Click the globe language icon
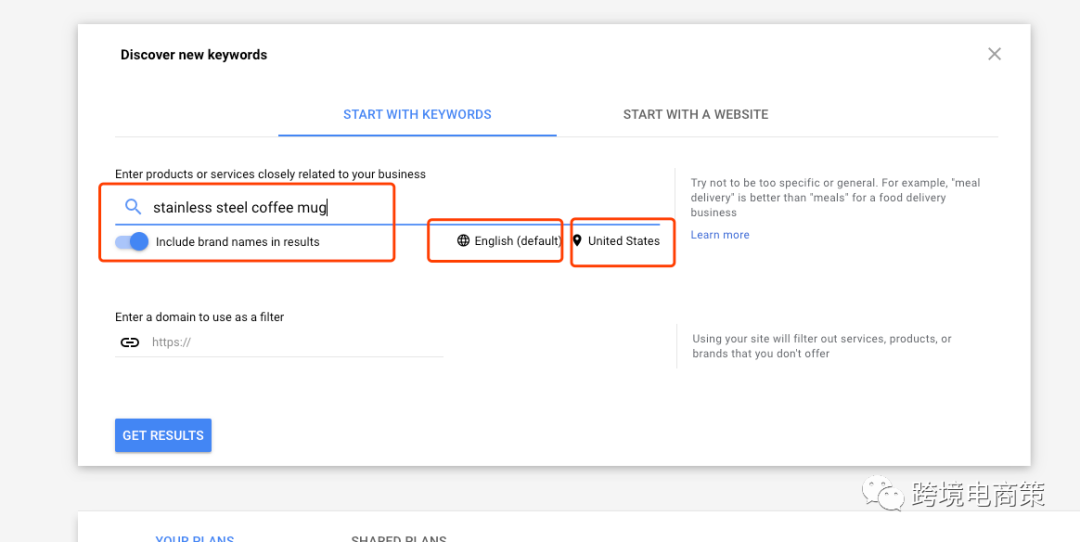The image size is (1080, 542). tap(463, 241)
